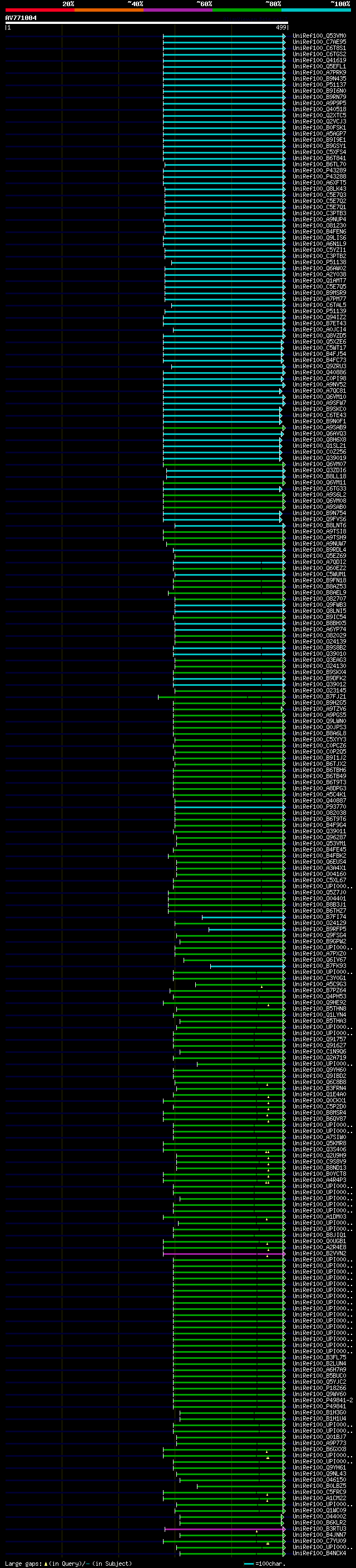The image size is (356, 1568).
Task: Click the UniRef100_B7FJ21 label
Action: coord(319,697)
